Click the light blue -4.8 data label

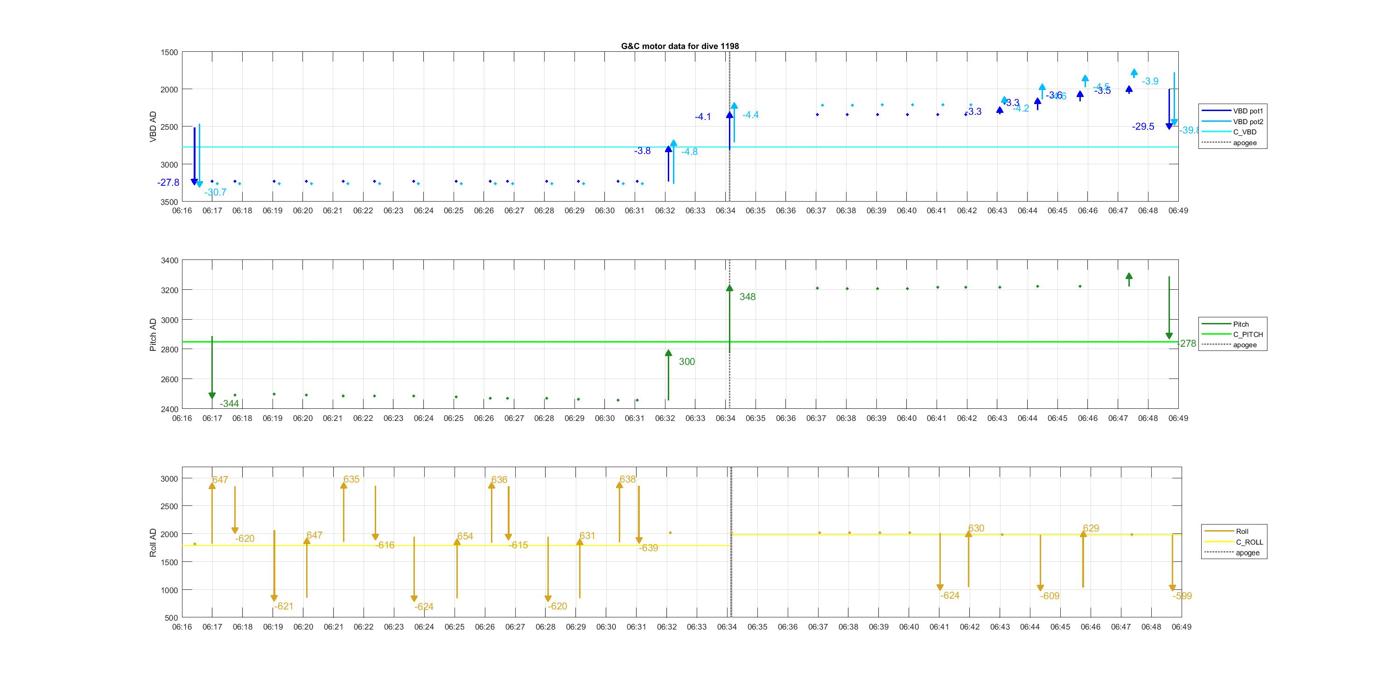690,152
